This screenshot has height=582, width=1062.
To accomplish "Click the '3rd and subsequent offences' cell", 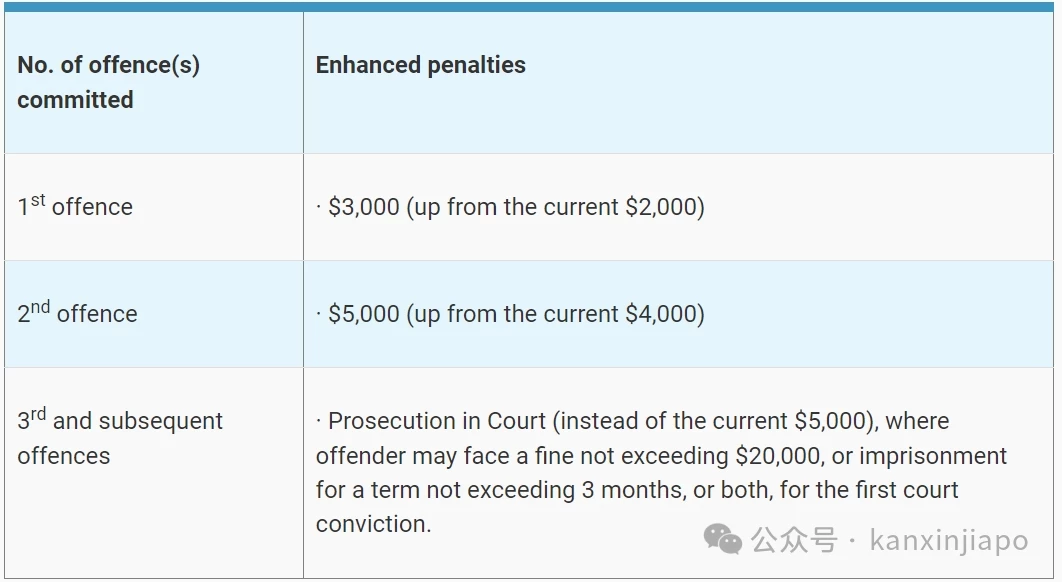I will tap(120, 437).
